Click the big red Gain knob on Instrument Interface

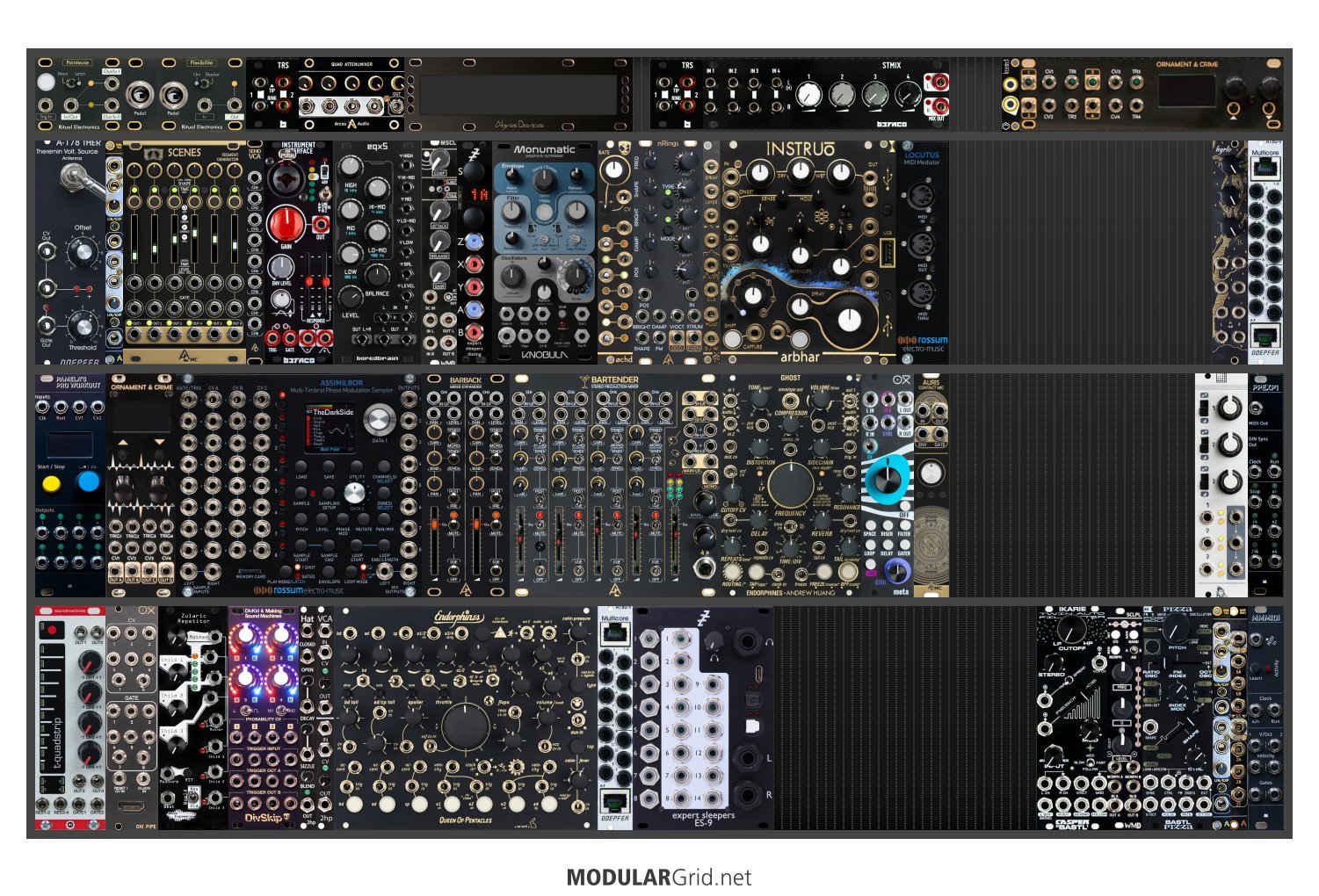pos(286,225)
